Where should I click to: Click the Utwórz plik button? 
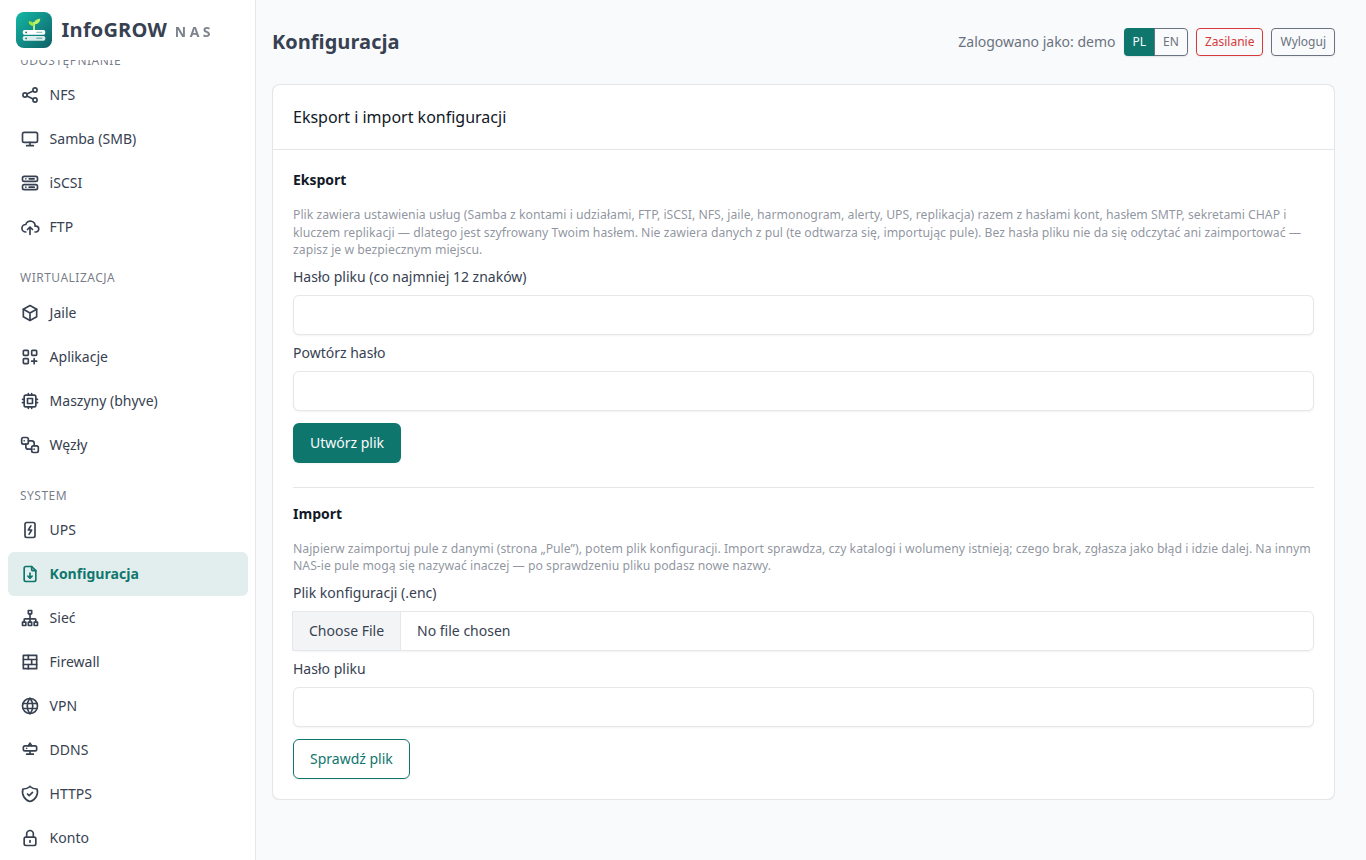click(x=347, y=443)
